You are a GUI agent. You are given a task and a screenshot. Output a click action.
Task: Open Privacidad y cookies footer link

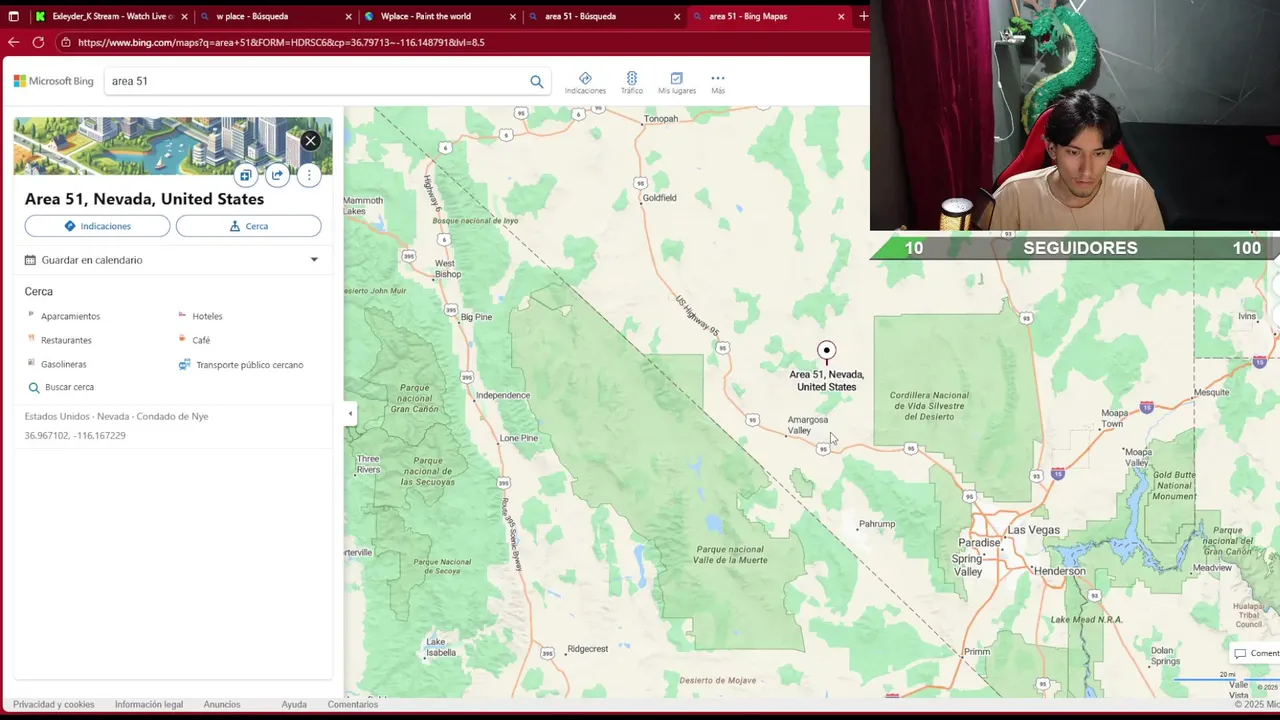click(54, 705)
